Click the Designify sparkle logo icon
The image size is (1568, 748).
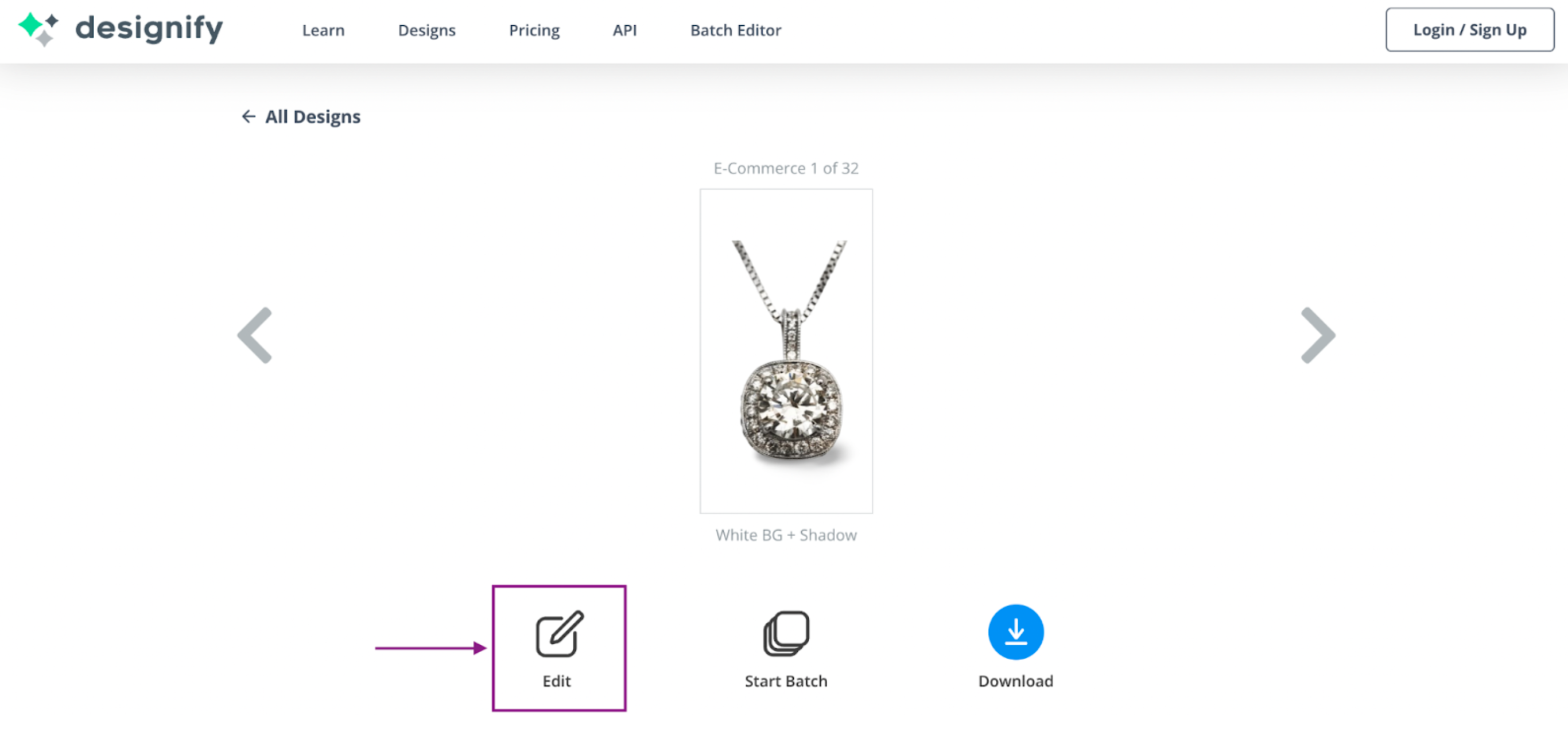tap(38, 29)
